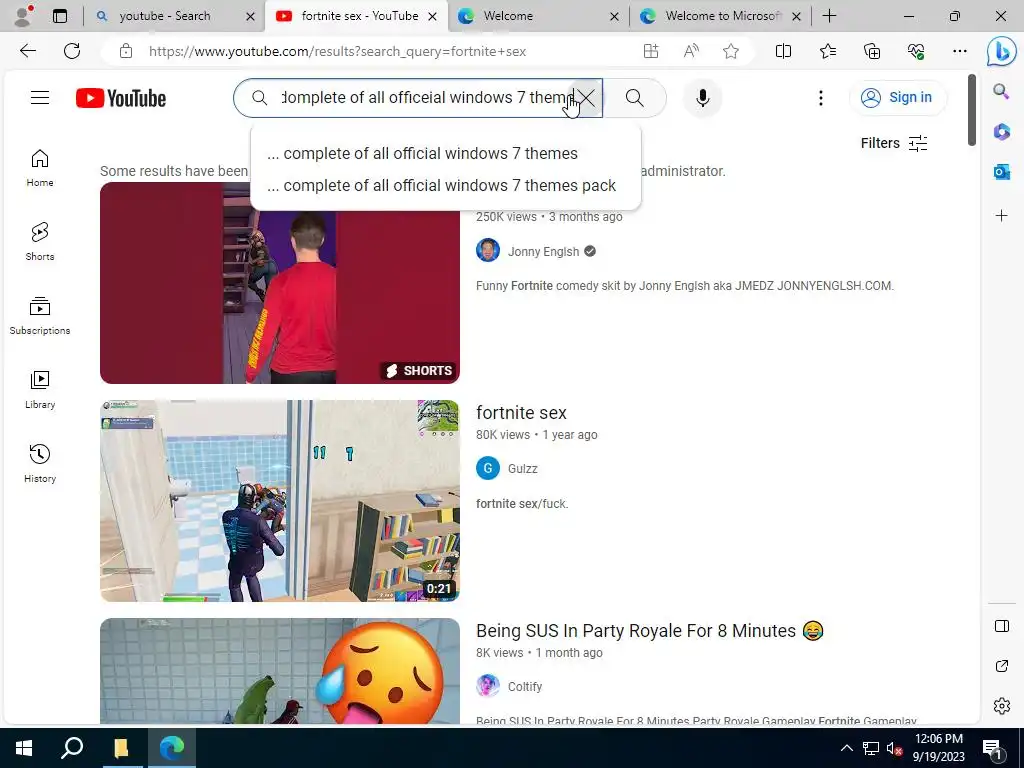The image size is (1024, 768).
Task: Pick suggestion 'complete of all official windows 7 themes'
Action: pyautogui.click(x=445, y=153)
